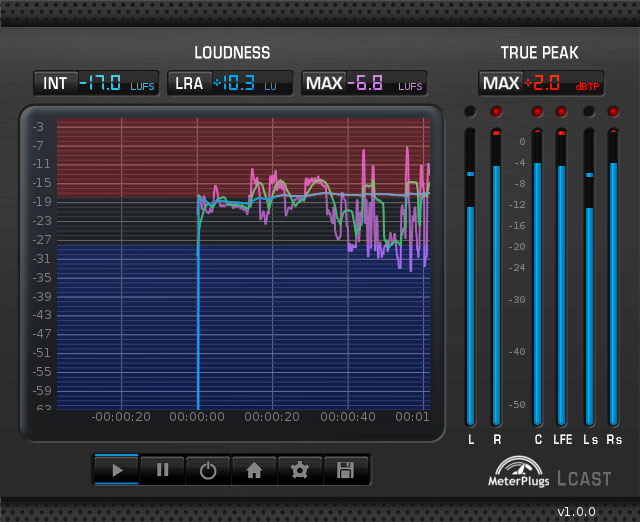Click the floppy disk save icon
Screen dimensions: 640x522
point(346,470)
